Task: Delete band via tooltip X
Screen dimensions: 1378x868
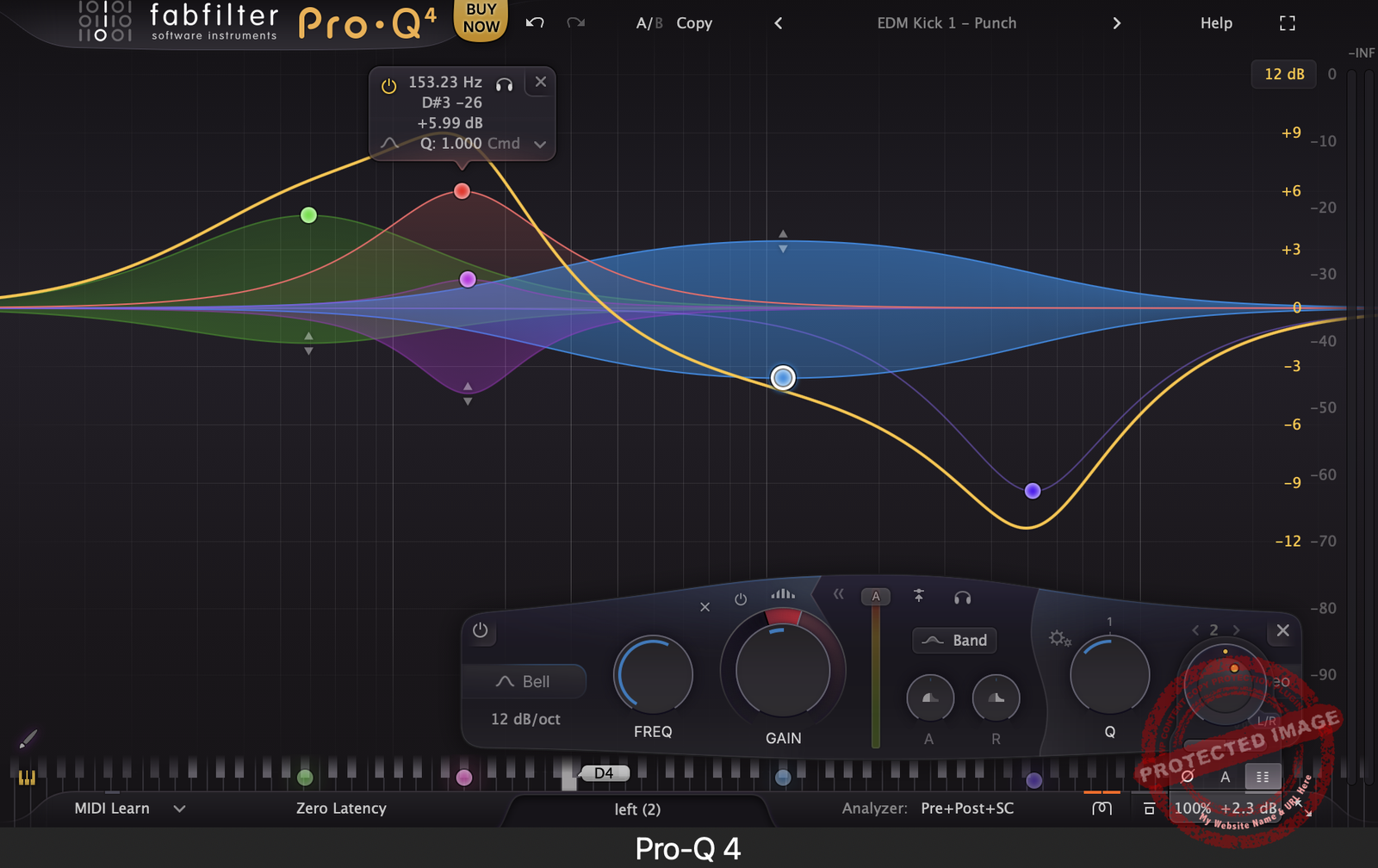Action: point(540,82)
